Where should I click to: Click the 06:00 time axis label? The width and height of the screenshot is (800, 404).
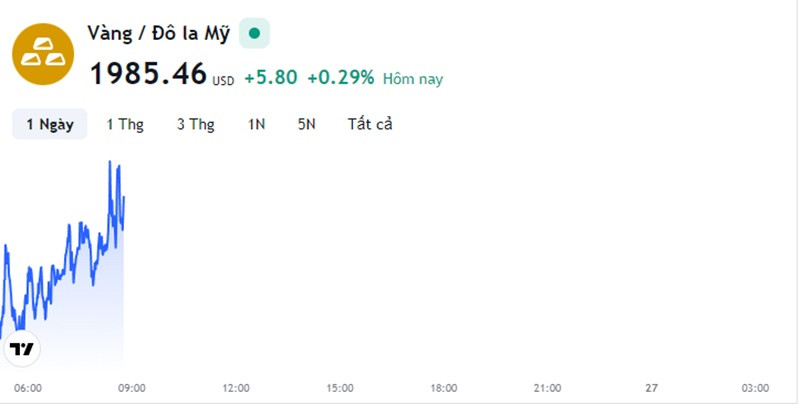pos(28,388)
